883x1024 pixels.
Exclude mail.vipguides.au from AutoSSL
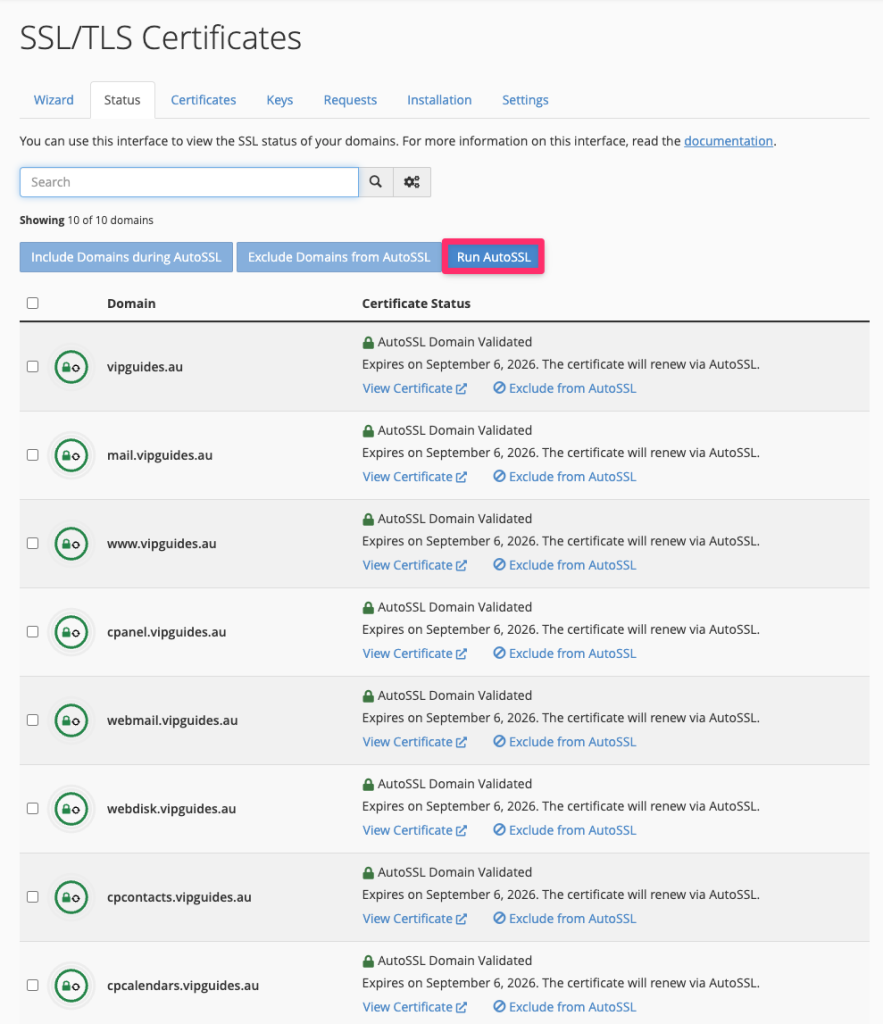point(564,477)
